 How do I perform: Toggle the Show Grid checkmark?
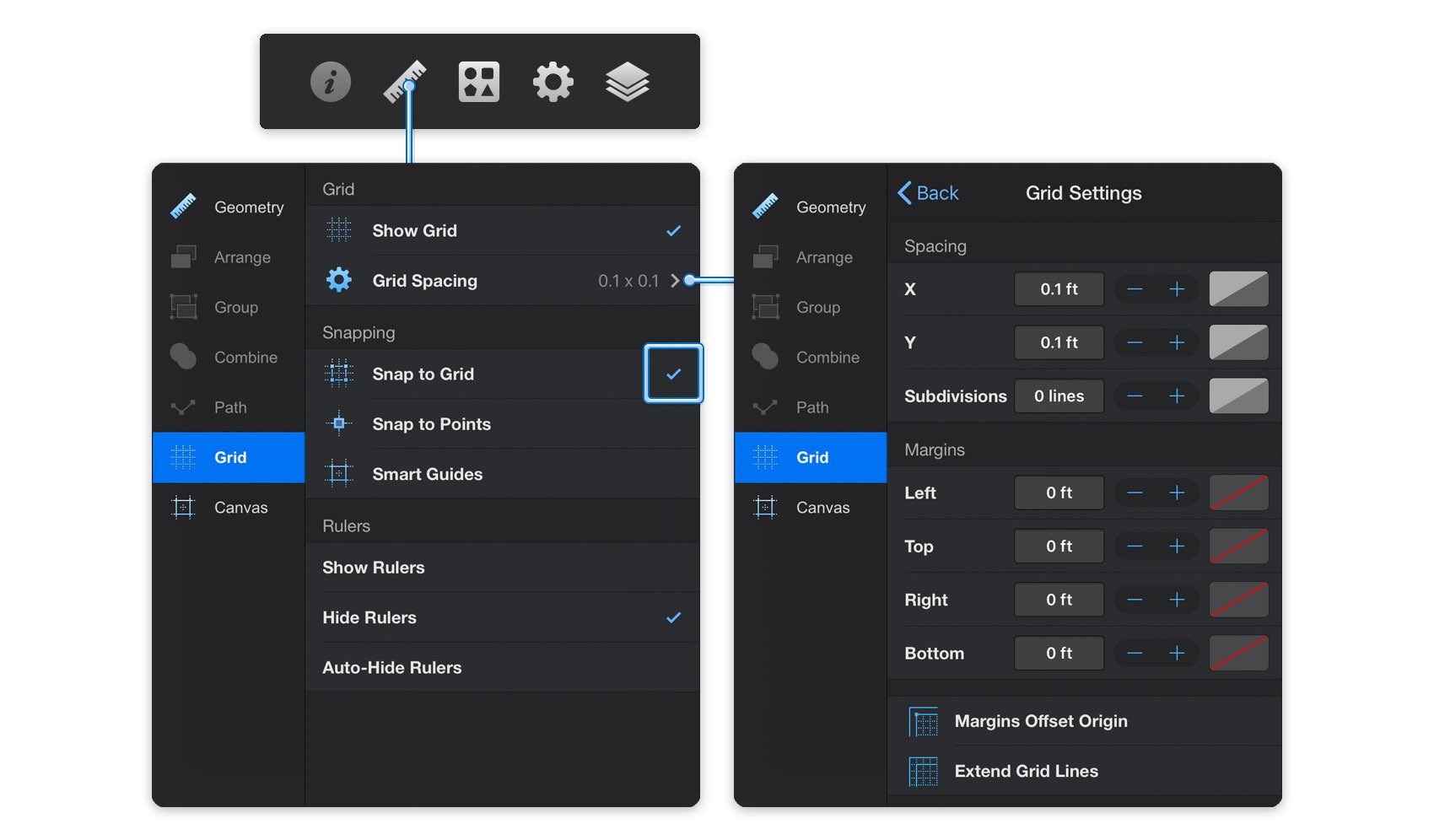coord(673,230)
